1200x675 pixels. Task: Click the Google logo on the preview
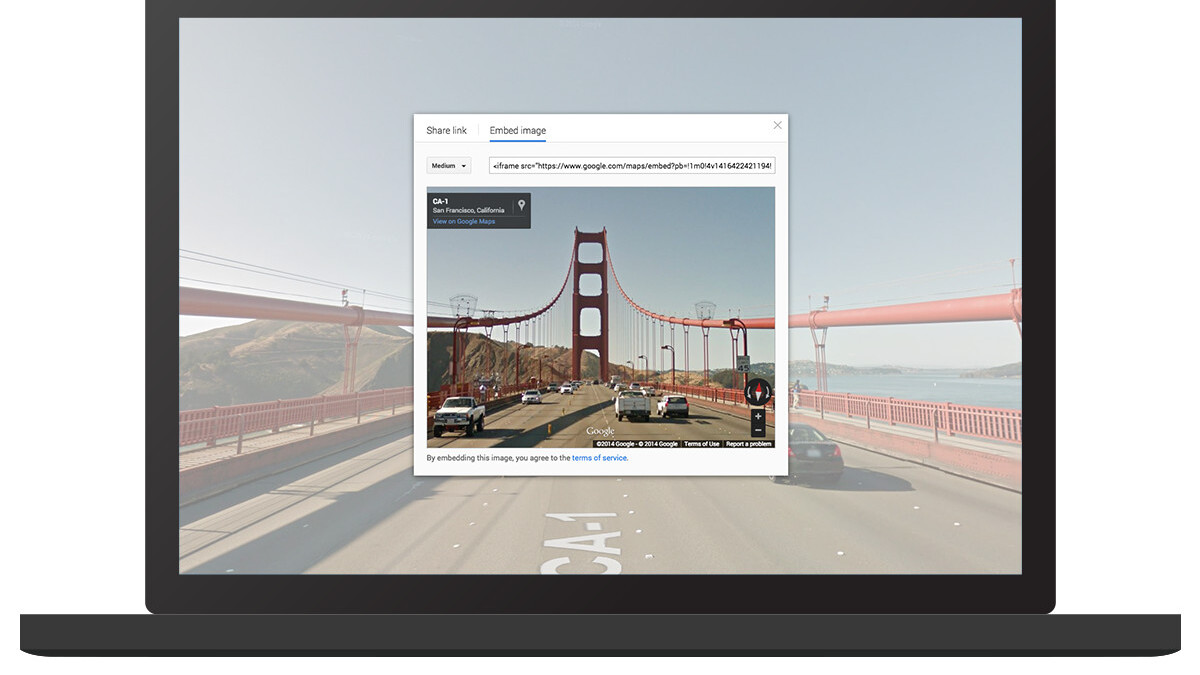click(x=600, y=431)
